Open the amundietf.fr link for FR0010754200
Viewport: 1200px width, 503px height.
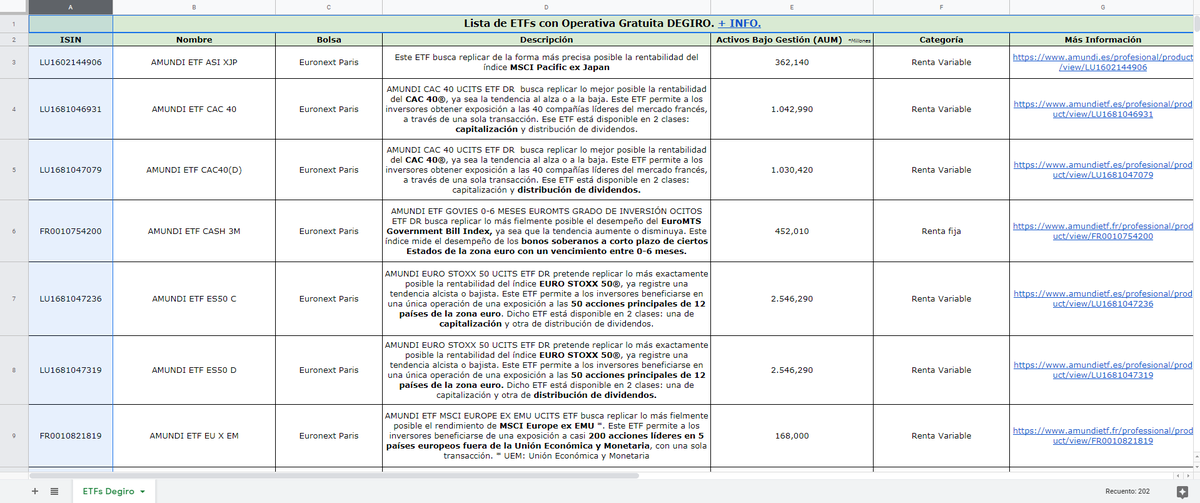pyautogui.click(x=1103, y=231)
